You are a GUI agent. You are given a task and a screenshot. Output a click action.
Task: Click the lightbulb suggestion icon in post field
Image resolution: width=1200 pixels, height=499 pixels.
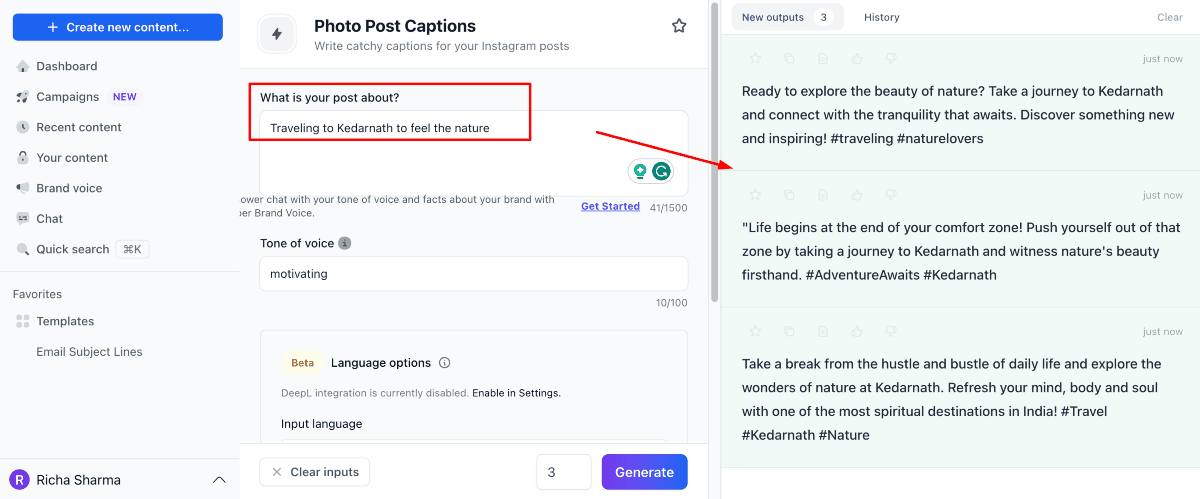click(x=640, y=171)
